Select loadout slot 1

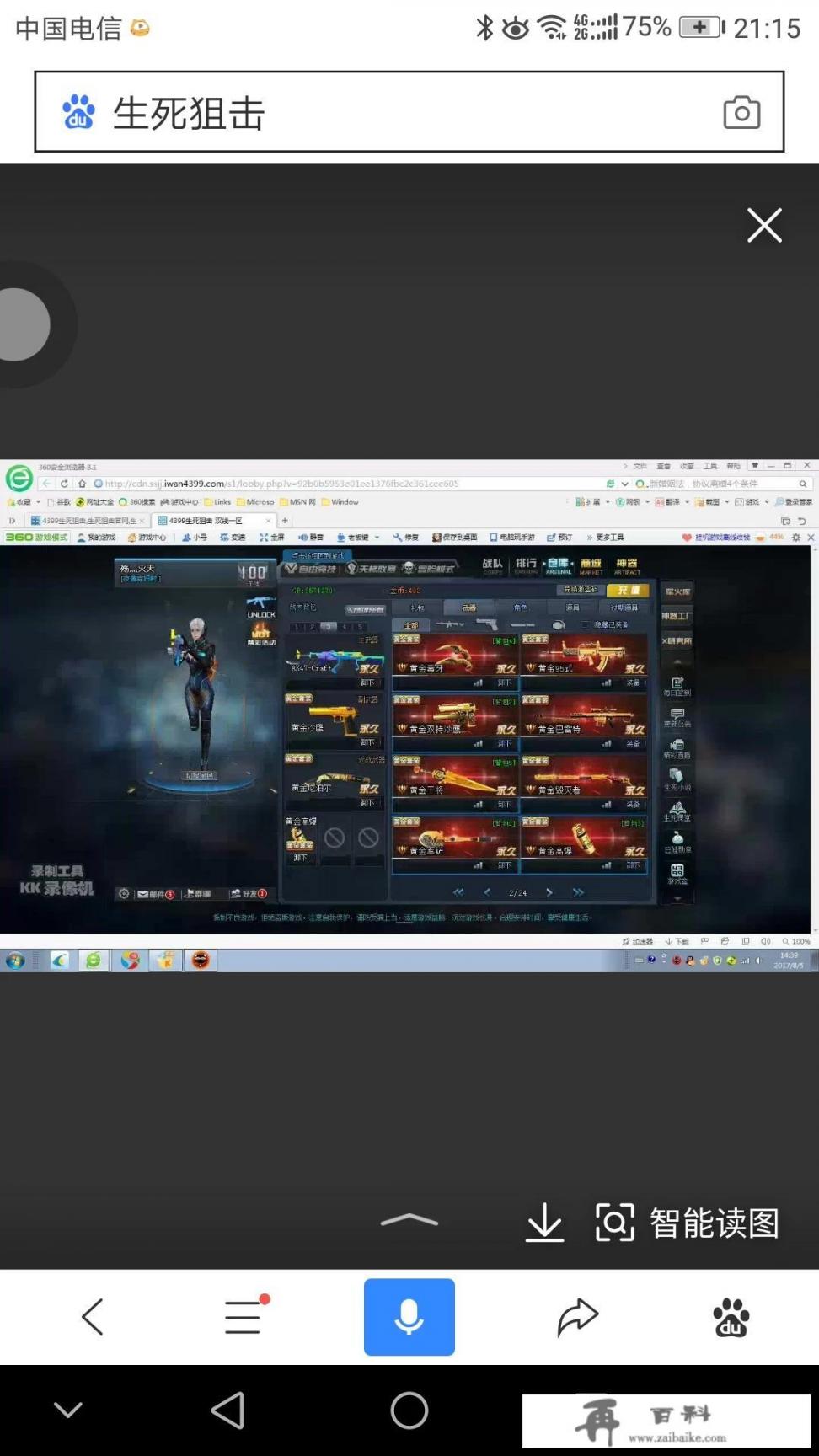point(296,627)
